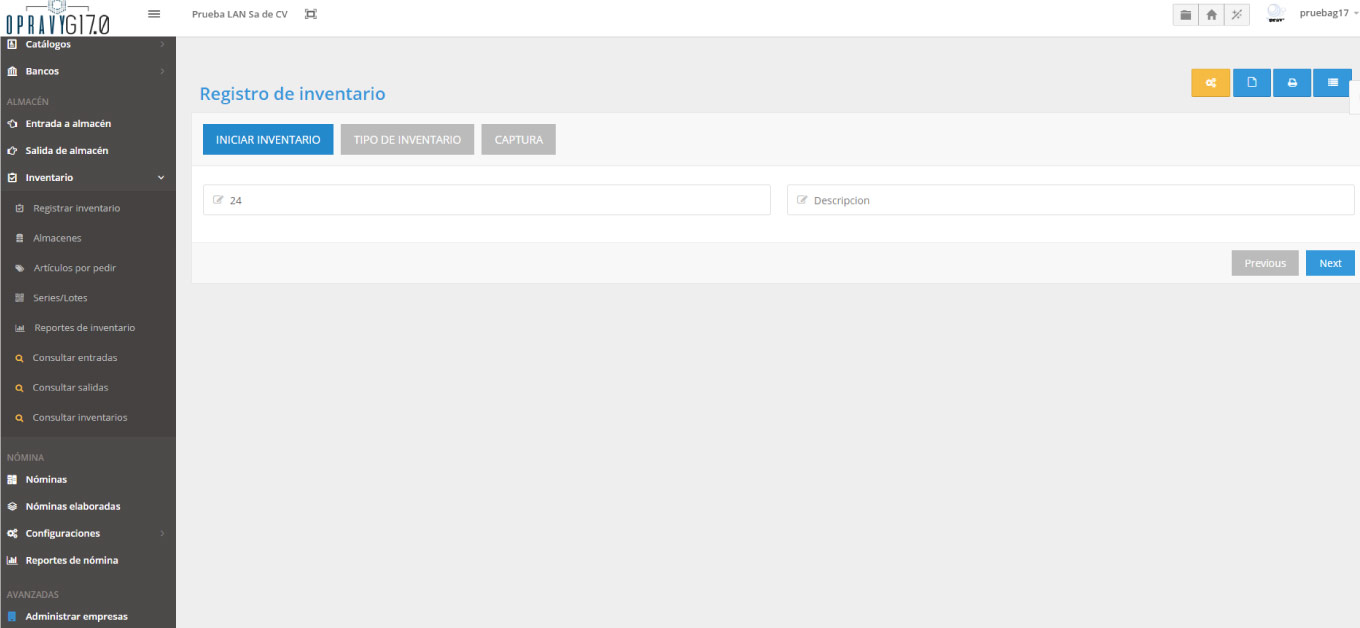Click the blue printer icon button
Screen dimensions: 1360x628
pyautogui.click(x=1292, y=83)
